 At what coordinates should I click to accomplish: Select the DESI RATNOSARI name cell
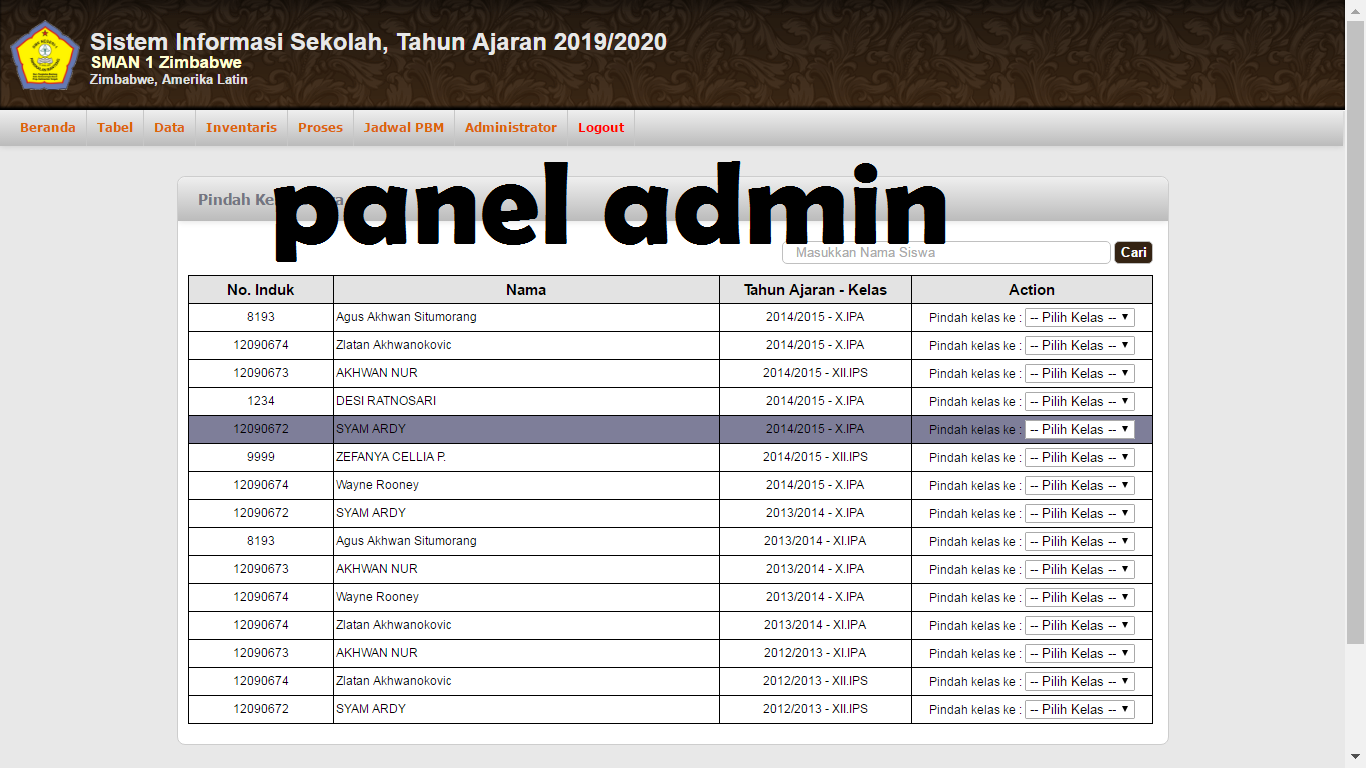(x=526, y=401)
